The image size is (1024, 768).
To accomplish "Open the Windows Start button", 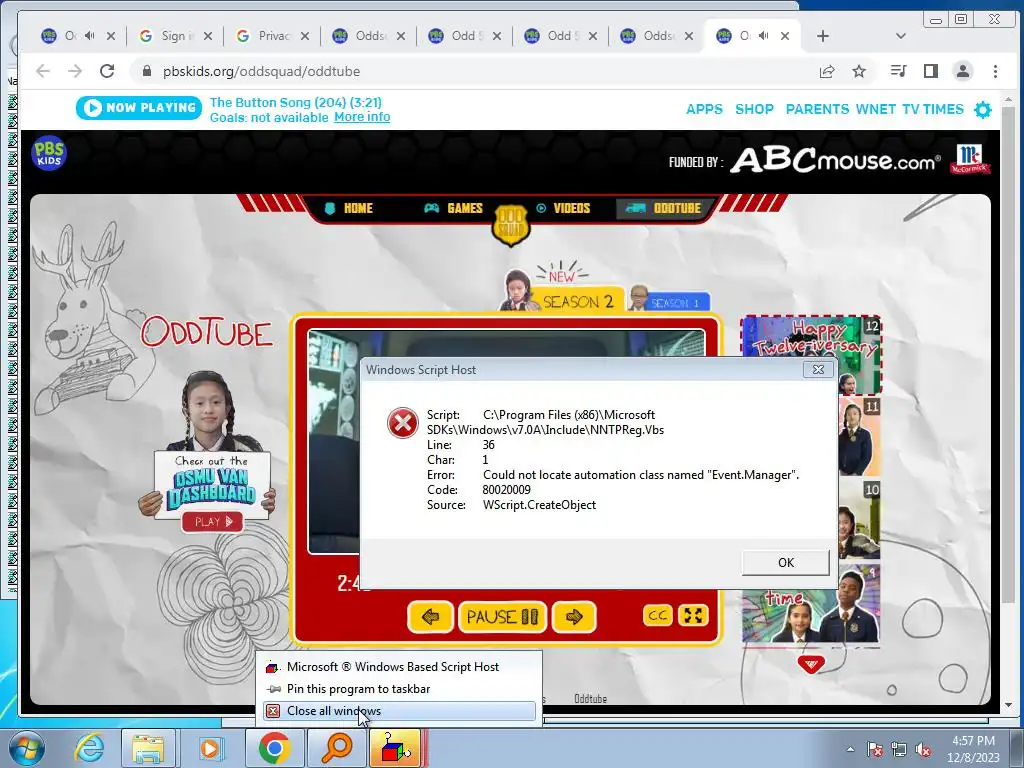I will pos(26,748).
